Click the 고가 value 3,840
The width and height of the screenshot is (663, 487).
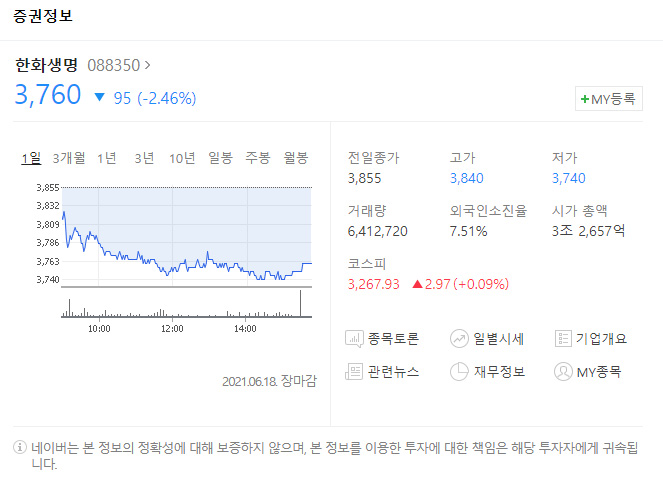(467, 178)
